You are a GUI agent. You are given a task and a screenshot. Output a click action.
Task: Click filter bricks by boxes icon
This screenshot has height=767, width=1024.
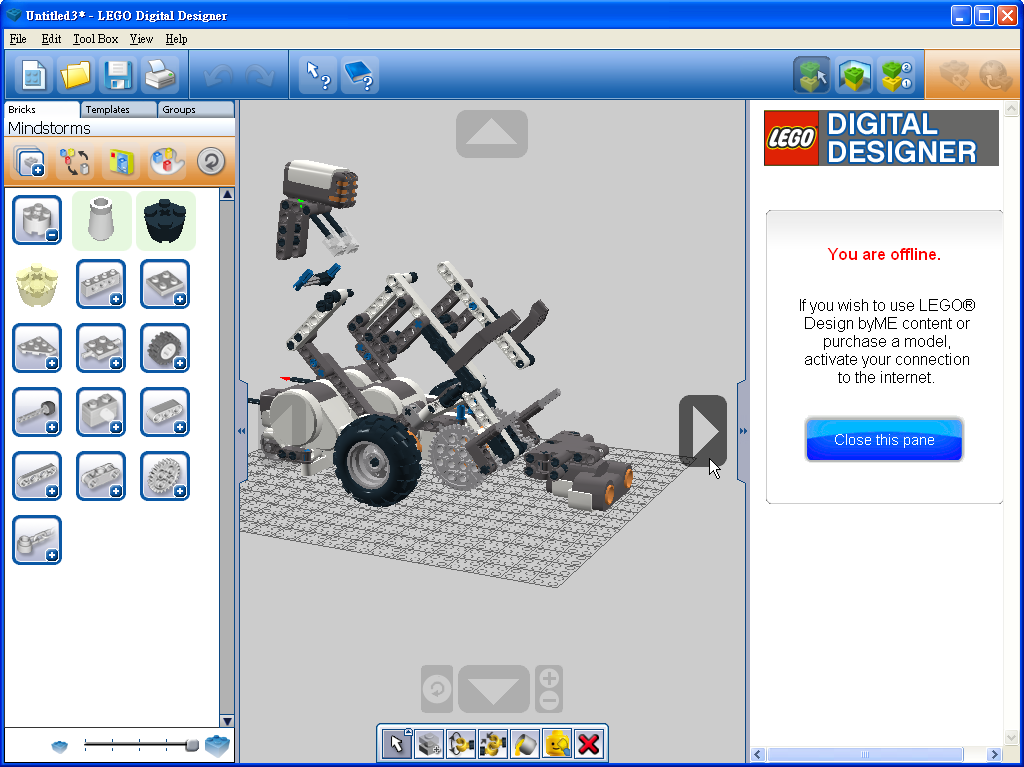121,161
